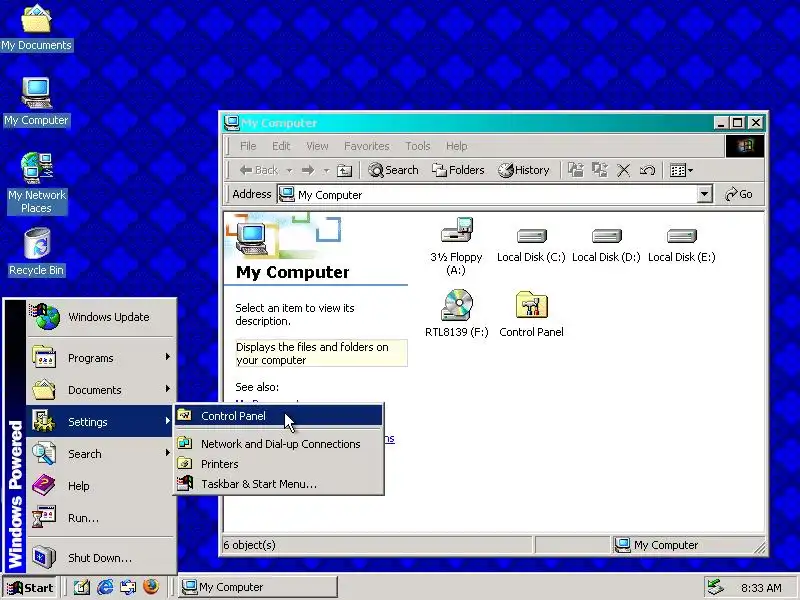This screenshot has height=600, width=800.
Task: Expand Search in Start menu
Action: pyautogui.click(x=101, y=454)
